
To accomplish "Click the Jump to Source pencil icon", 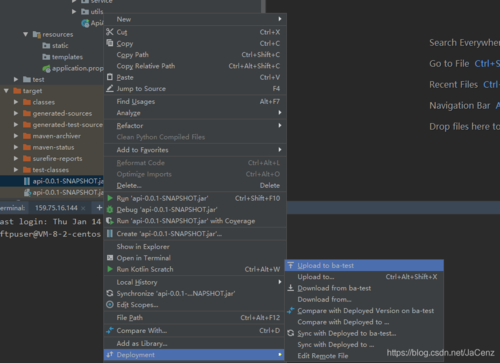I will tap(110, 88).
